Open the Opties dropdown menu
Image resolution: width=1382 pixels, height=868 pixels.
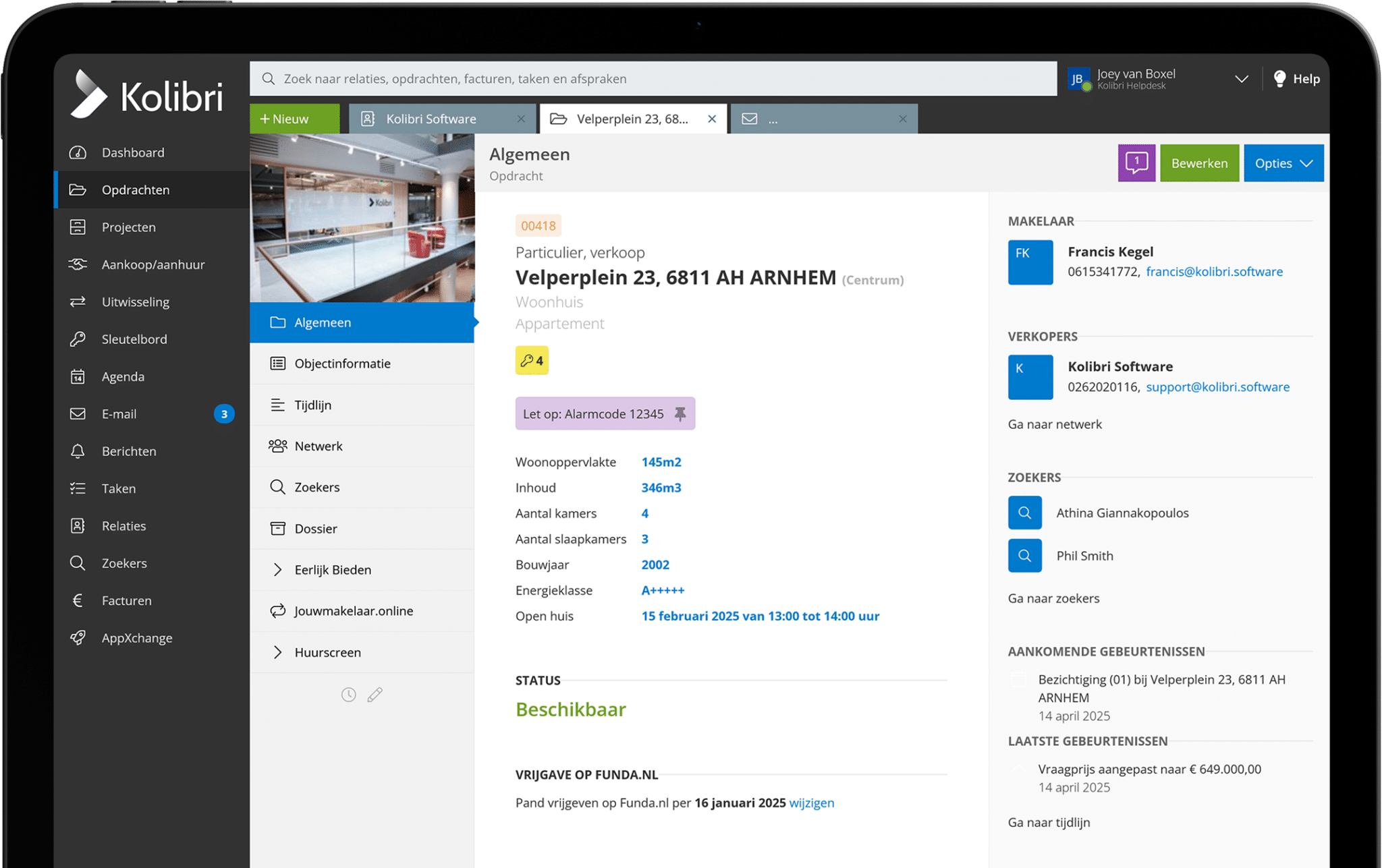pos(1283,163)
